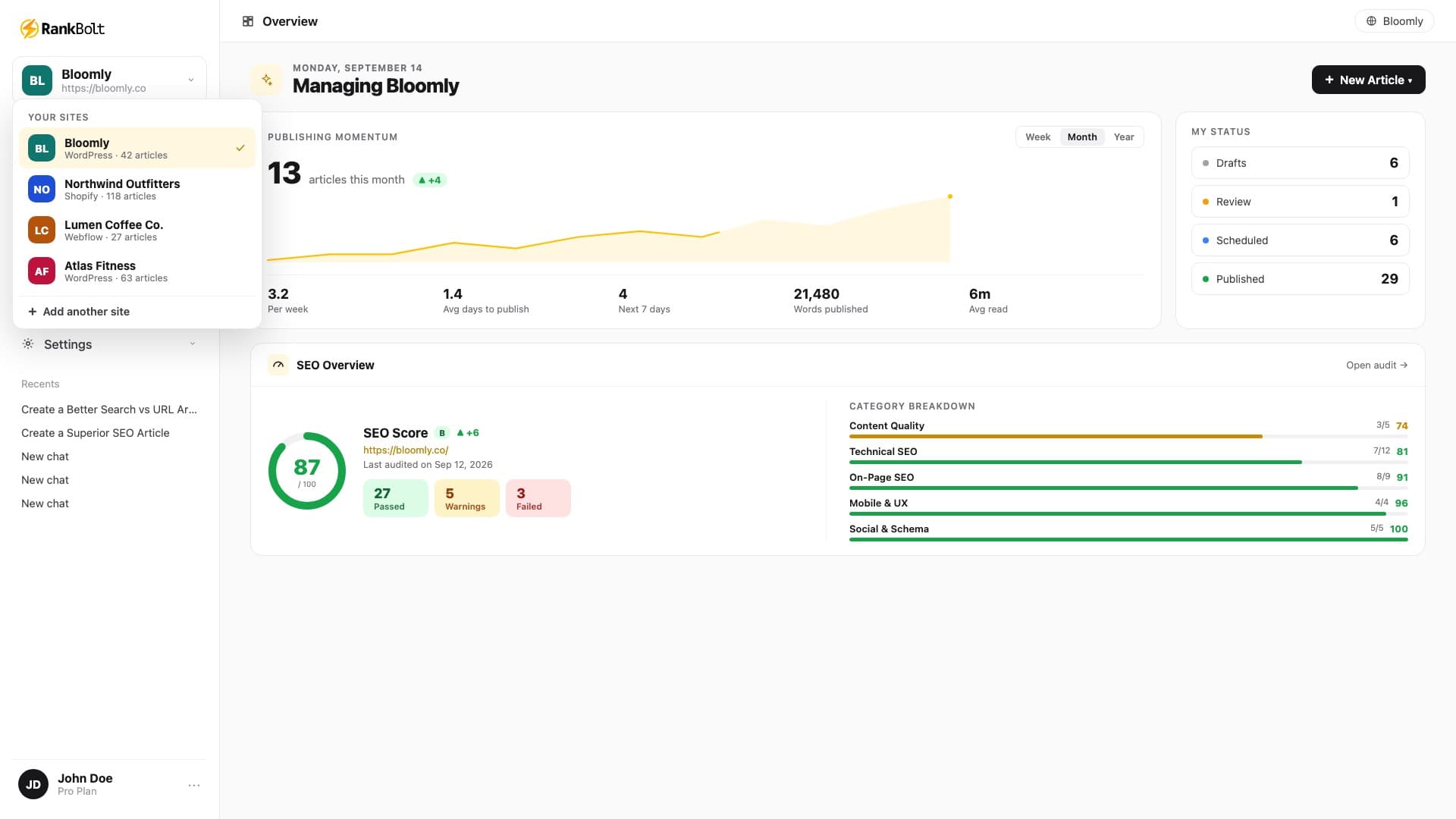
Task: Click the 87 out of 100 score ring
Action: tap(307, 471)
